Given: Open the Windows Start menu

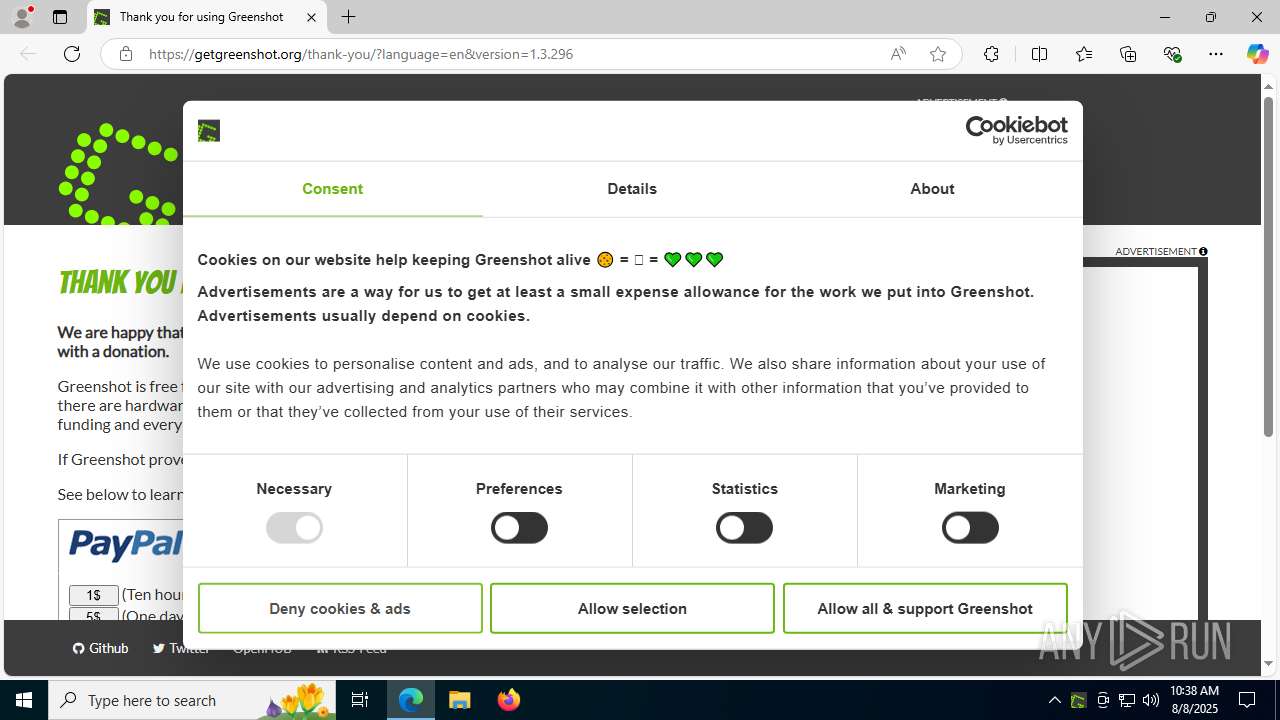Looking at the screenshot, I should pos(24,700).
